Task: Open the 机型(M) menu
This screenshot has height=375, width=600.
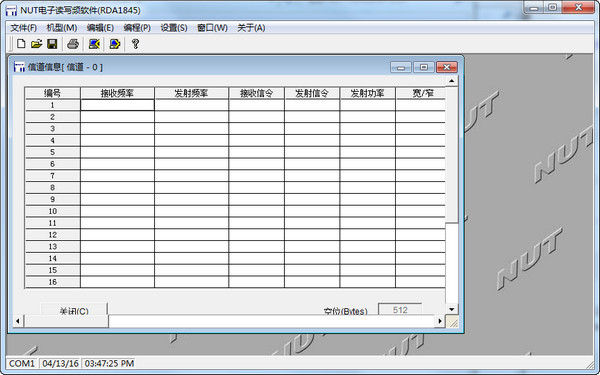Action: tap(62, 28)
